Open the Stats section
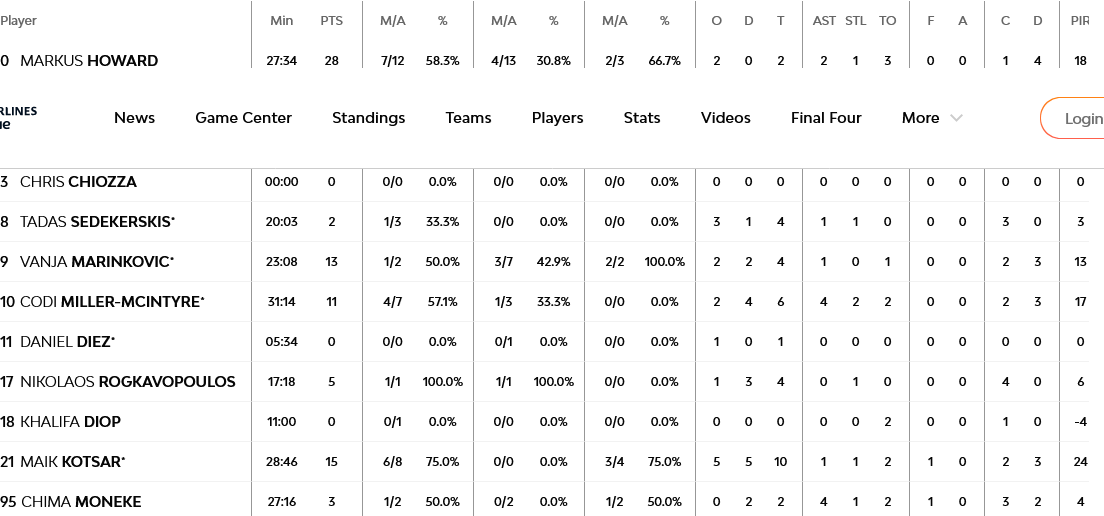Viewport: 1104px width, 516px height. click(x=641, y=118)
